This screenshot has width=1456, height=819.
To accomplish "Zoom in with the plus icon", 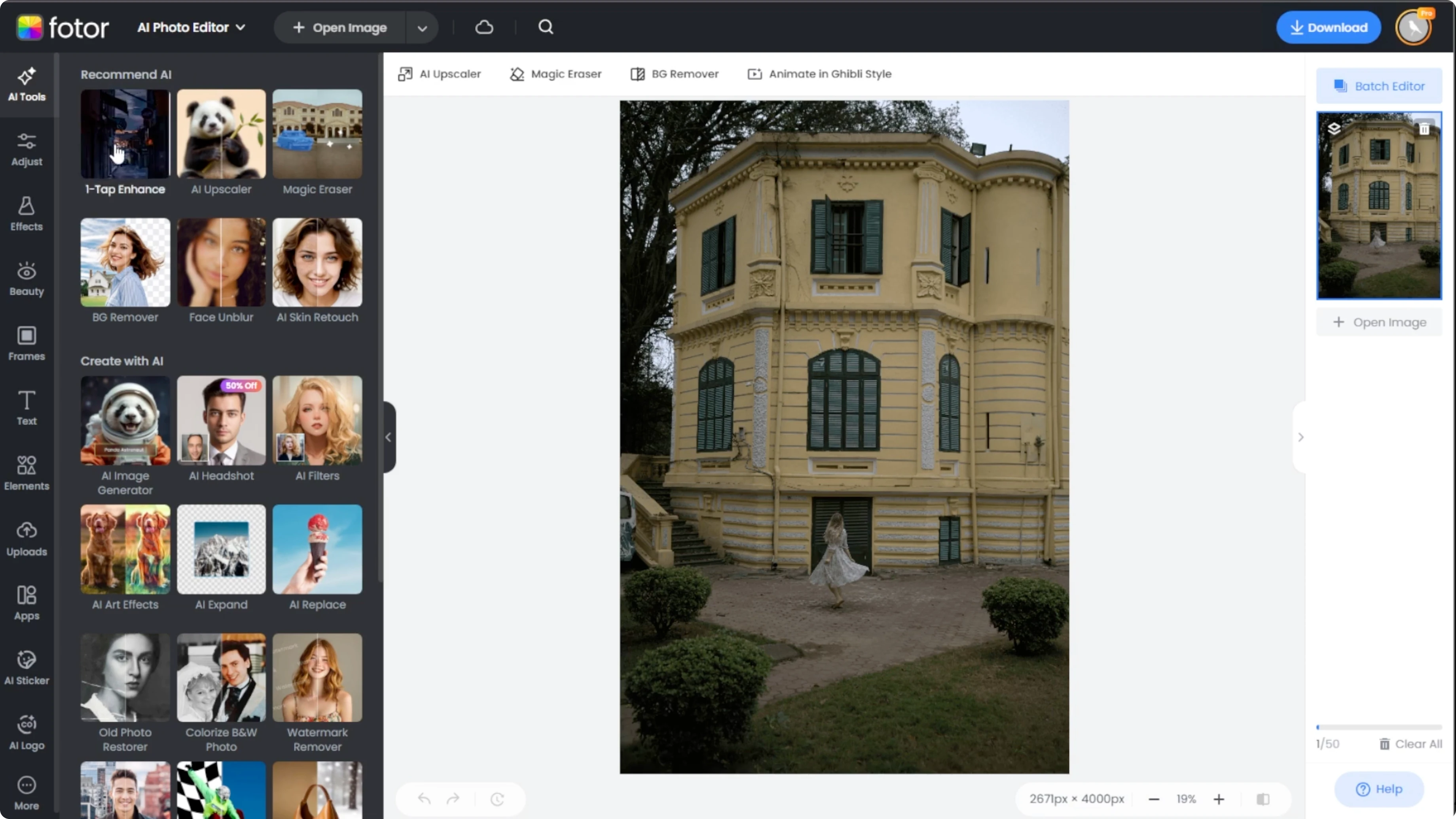I will (x=1219, y=799).
